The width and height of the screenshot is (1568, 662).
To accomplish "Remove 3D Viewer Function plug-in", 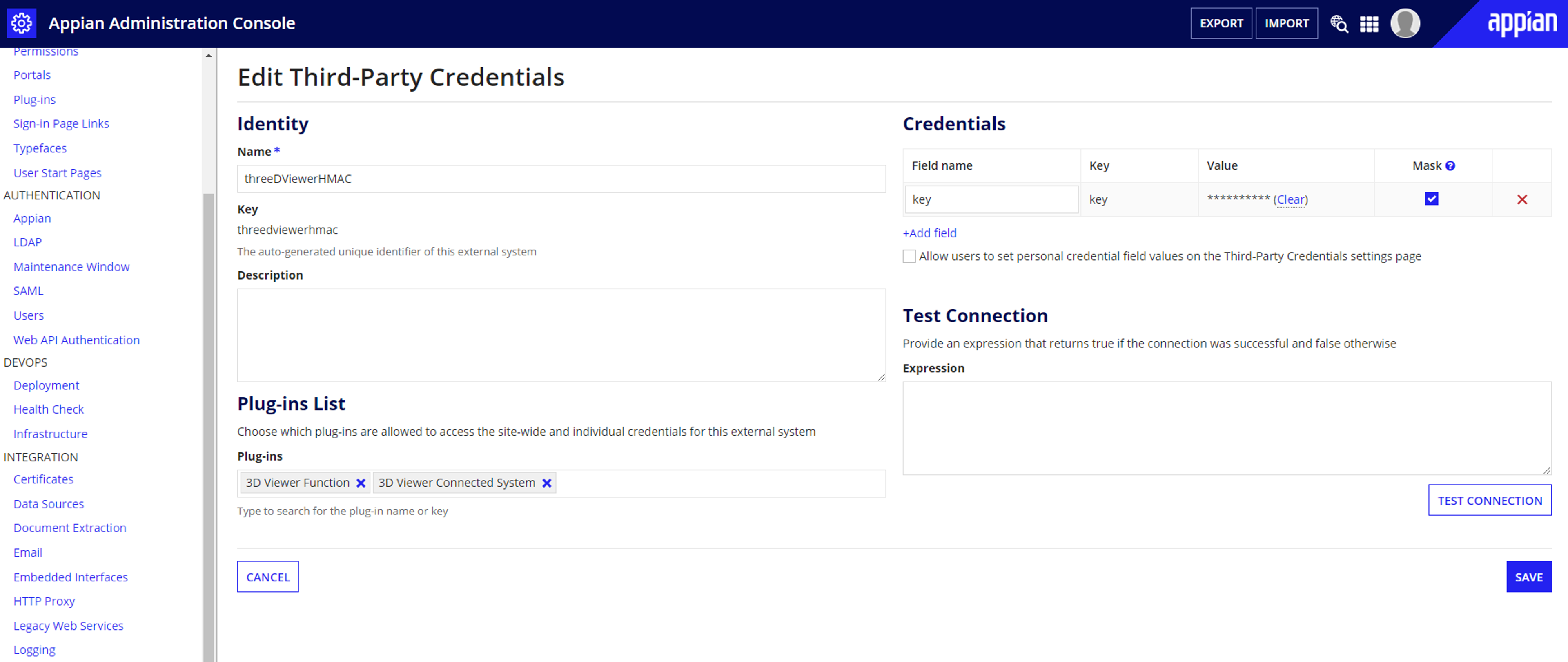I will pos(361,483).
